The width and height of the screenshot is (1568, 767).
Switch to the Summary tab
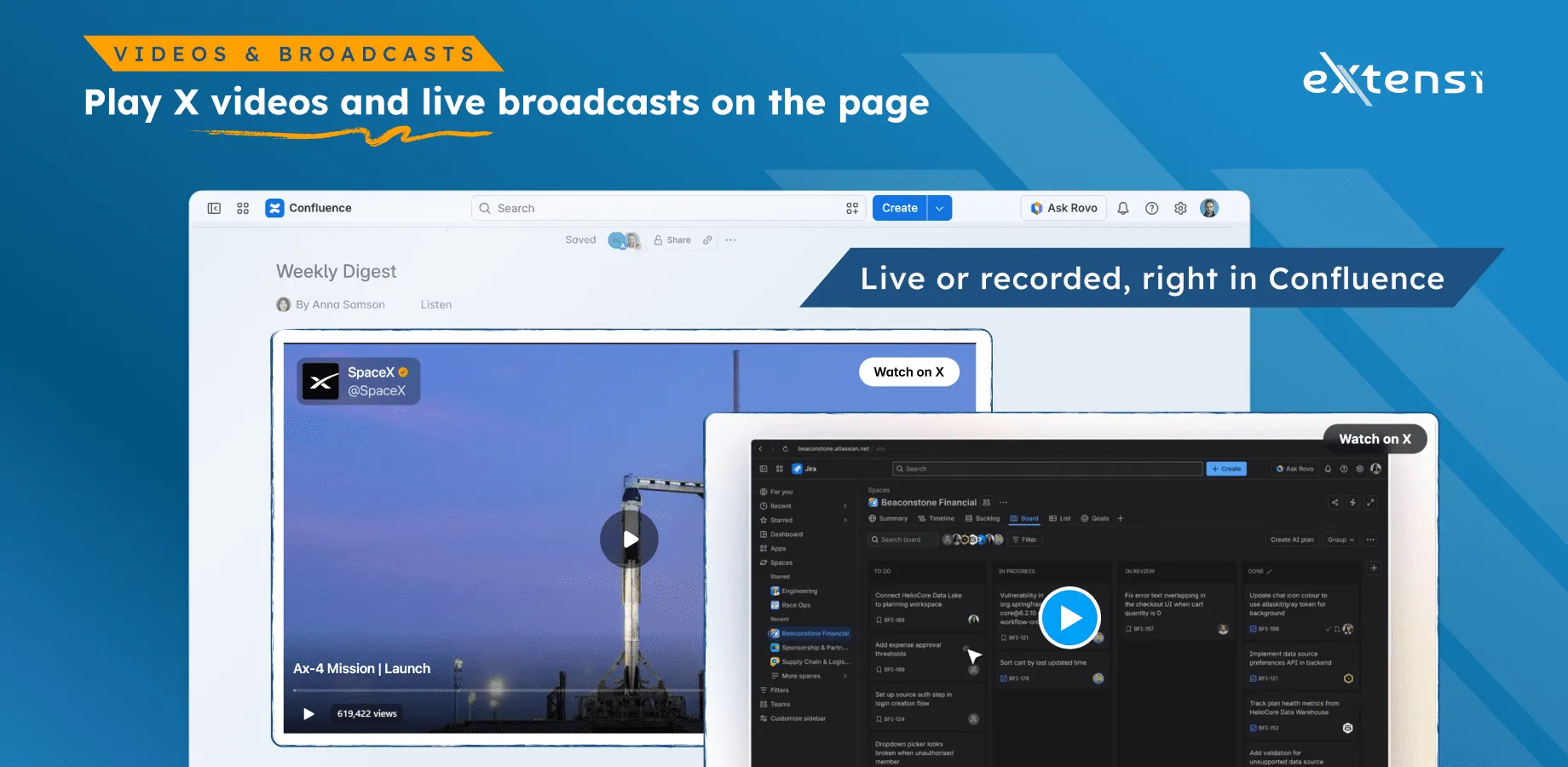(888, 518)
